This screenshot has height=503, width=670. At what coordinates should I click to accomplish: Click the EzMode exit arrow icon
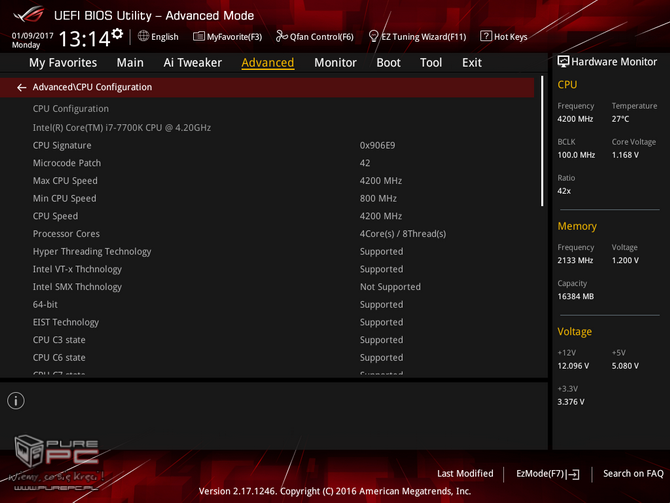pyautogui.click(x=573, y=474)
